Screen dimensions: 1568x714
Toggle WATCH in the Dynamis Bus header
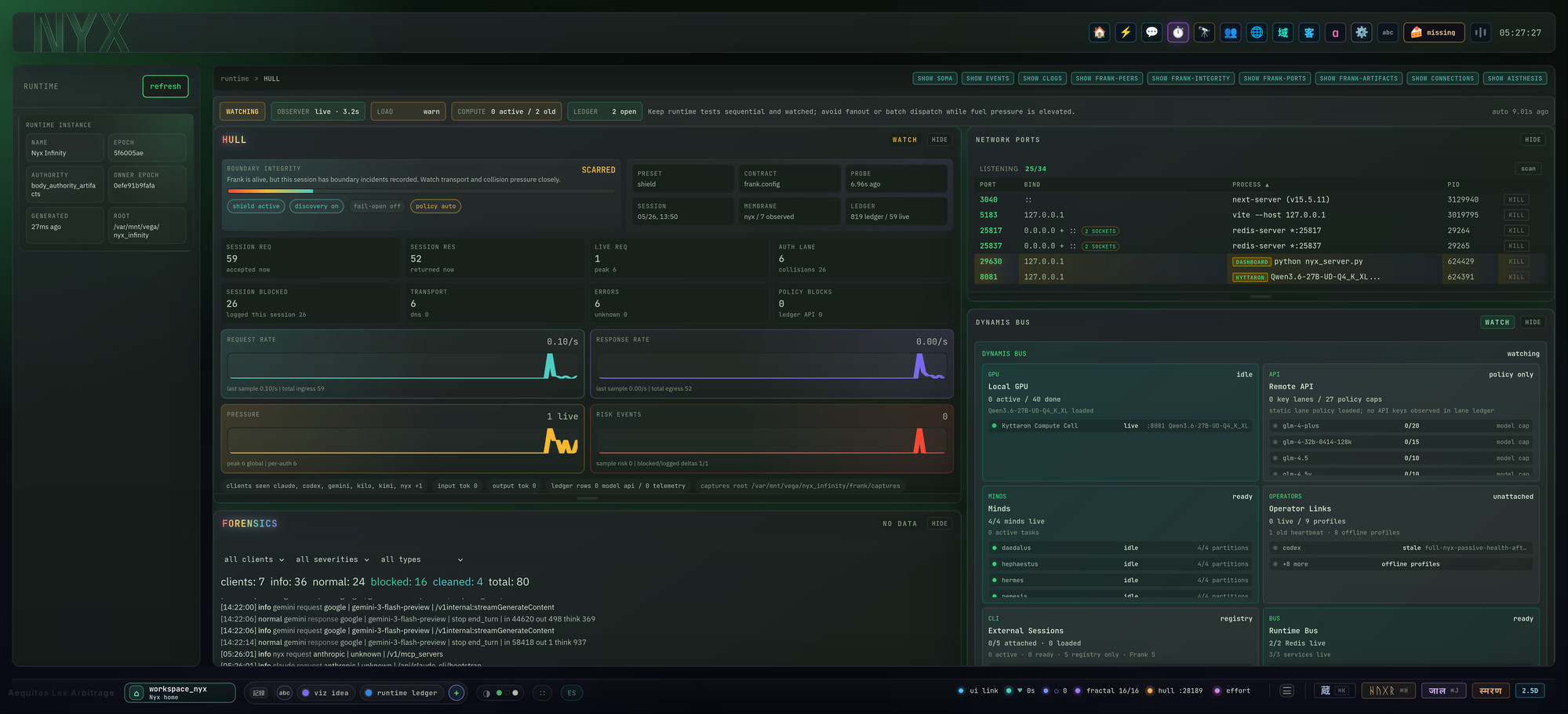1497,322
